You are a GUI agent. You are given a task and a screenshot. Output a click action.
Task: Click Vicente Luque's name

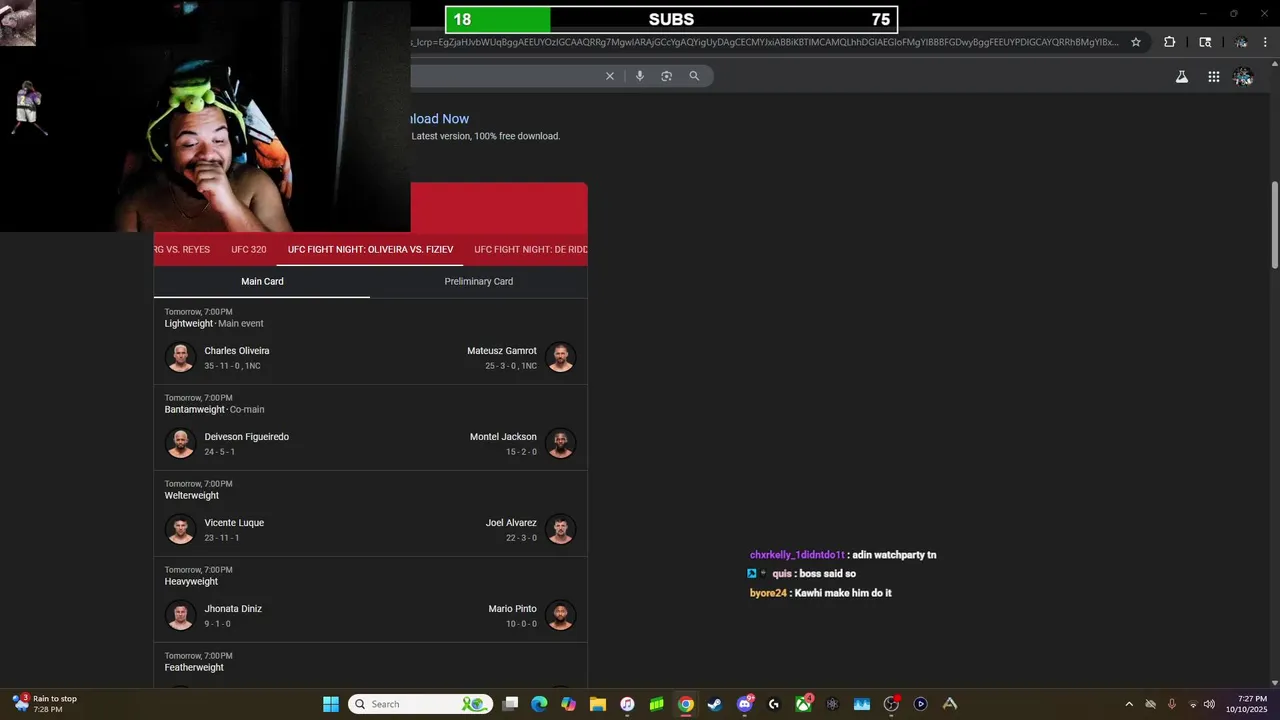[234, 523]
